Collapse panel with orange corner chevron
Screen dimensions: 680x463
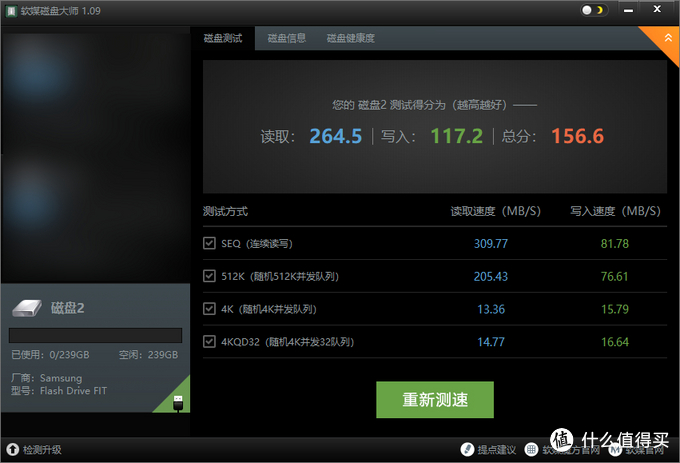point(668,38)
